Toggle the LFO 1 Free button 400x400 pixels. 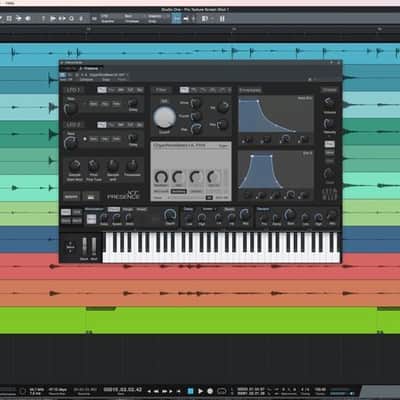tap(116, 104)
